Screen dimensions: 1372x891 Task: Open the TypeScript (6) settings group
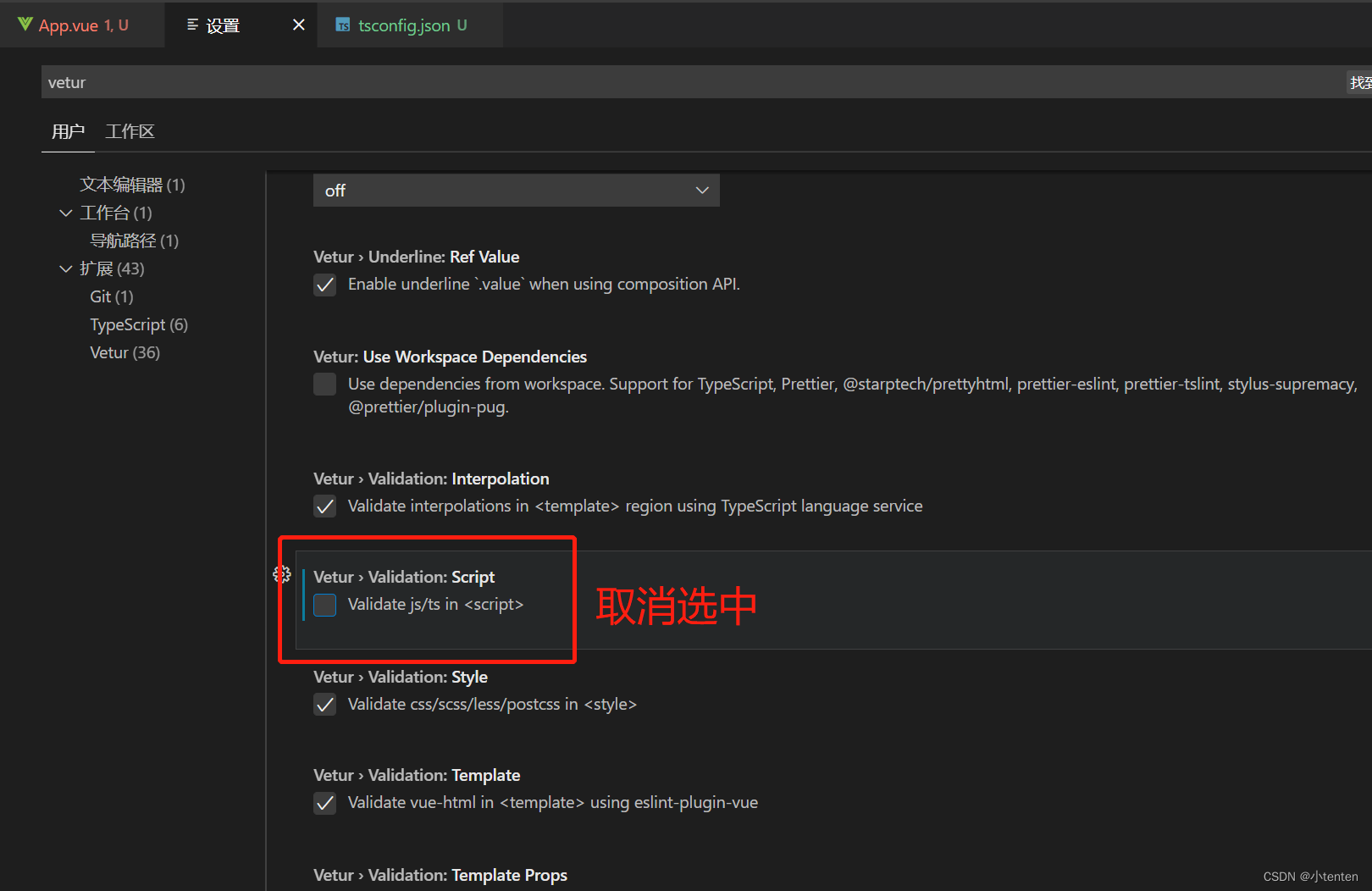pyautogui.click(x=139, y=324)
